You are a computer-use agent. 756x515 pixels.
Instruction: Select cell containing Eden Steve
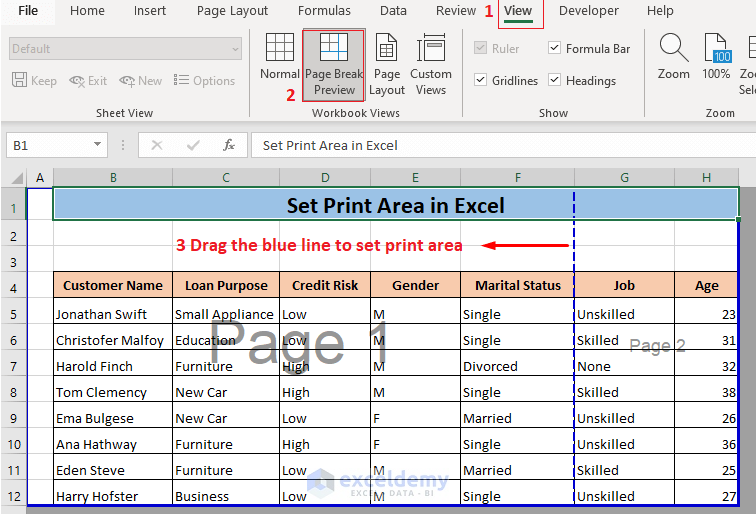click(x=113, y=467)
